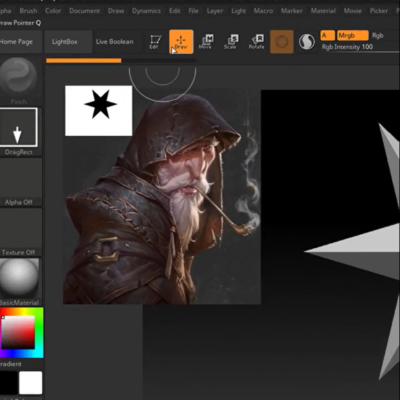The width and height of the screenshot is (400, 400).
Task: Select the Scale gizmo icon
Action: (231, 42)
